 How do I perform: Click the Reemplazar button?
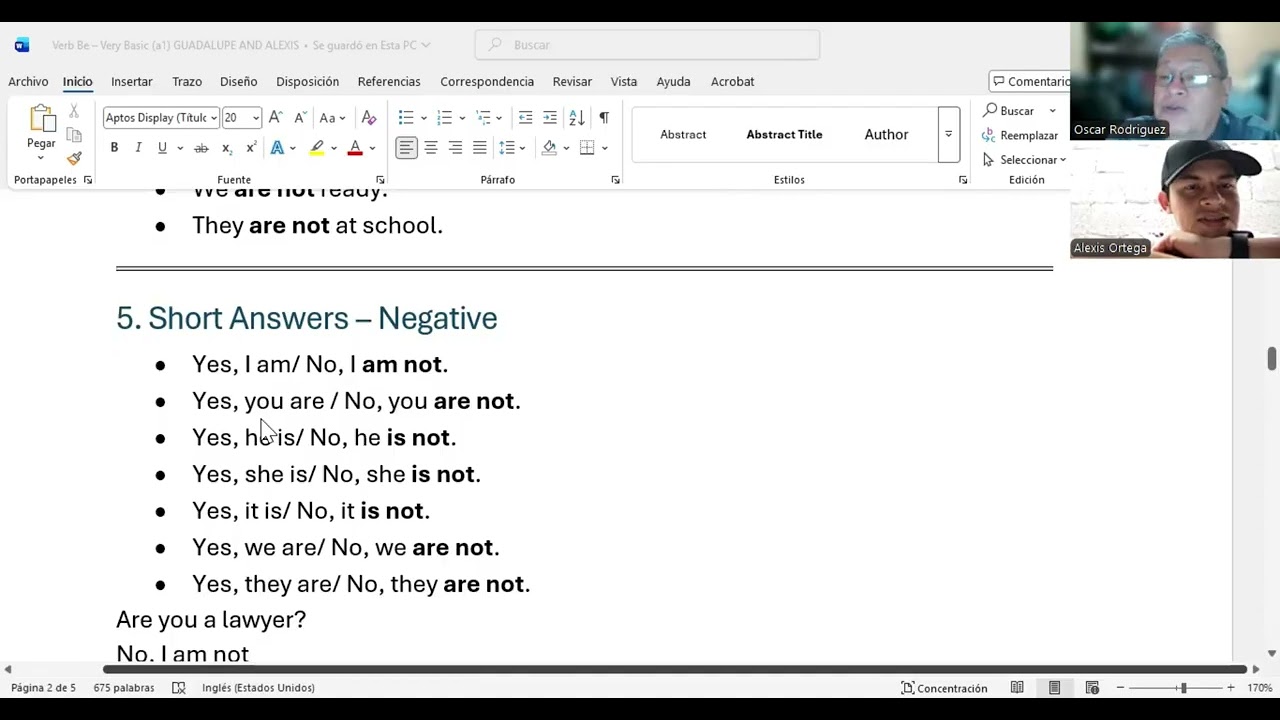[1020, 135]
